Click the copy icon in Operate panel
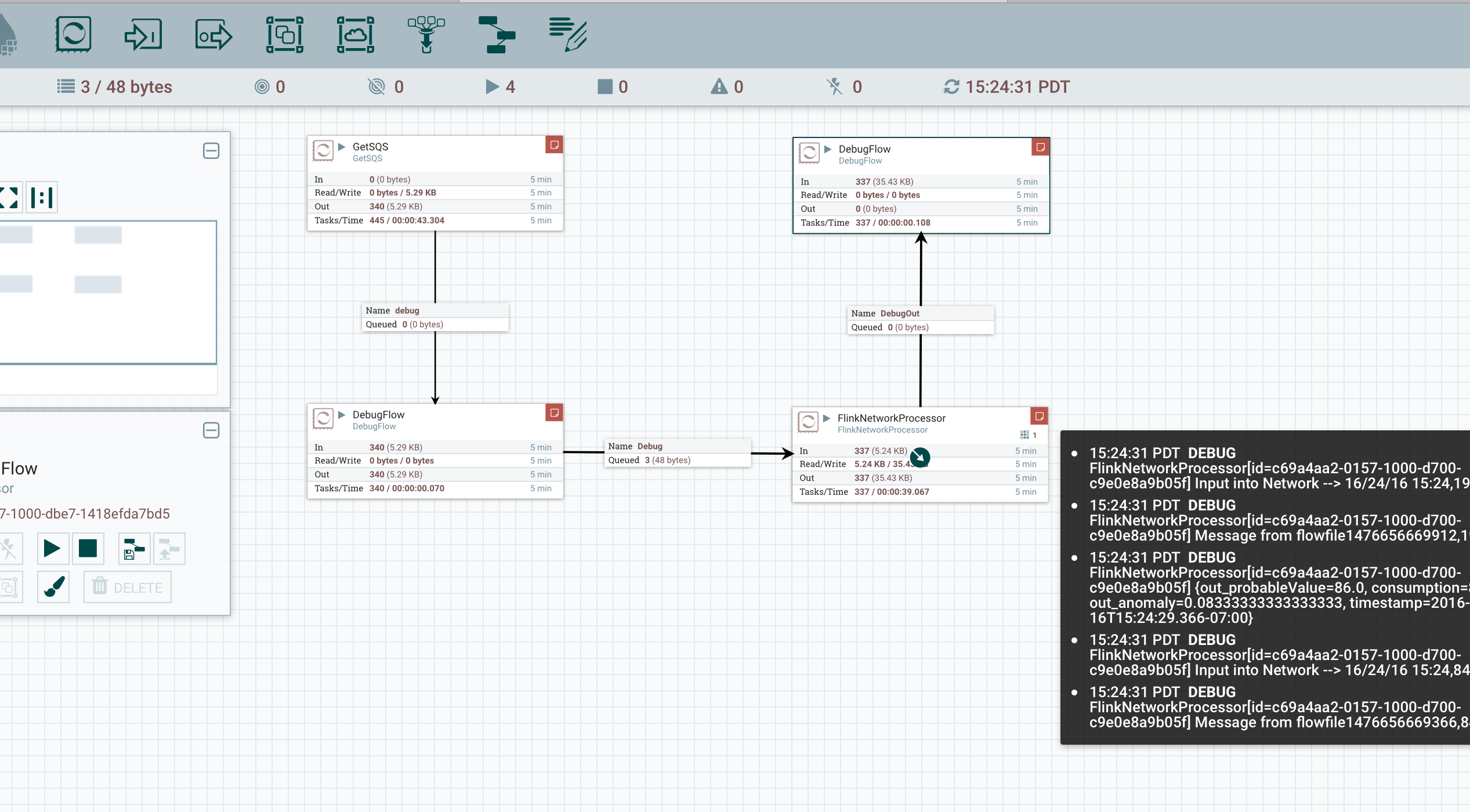This screenshot has height=812, width=1470. [x=9, y=587]
